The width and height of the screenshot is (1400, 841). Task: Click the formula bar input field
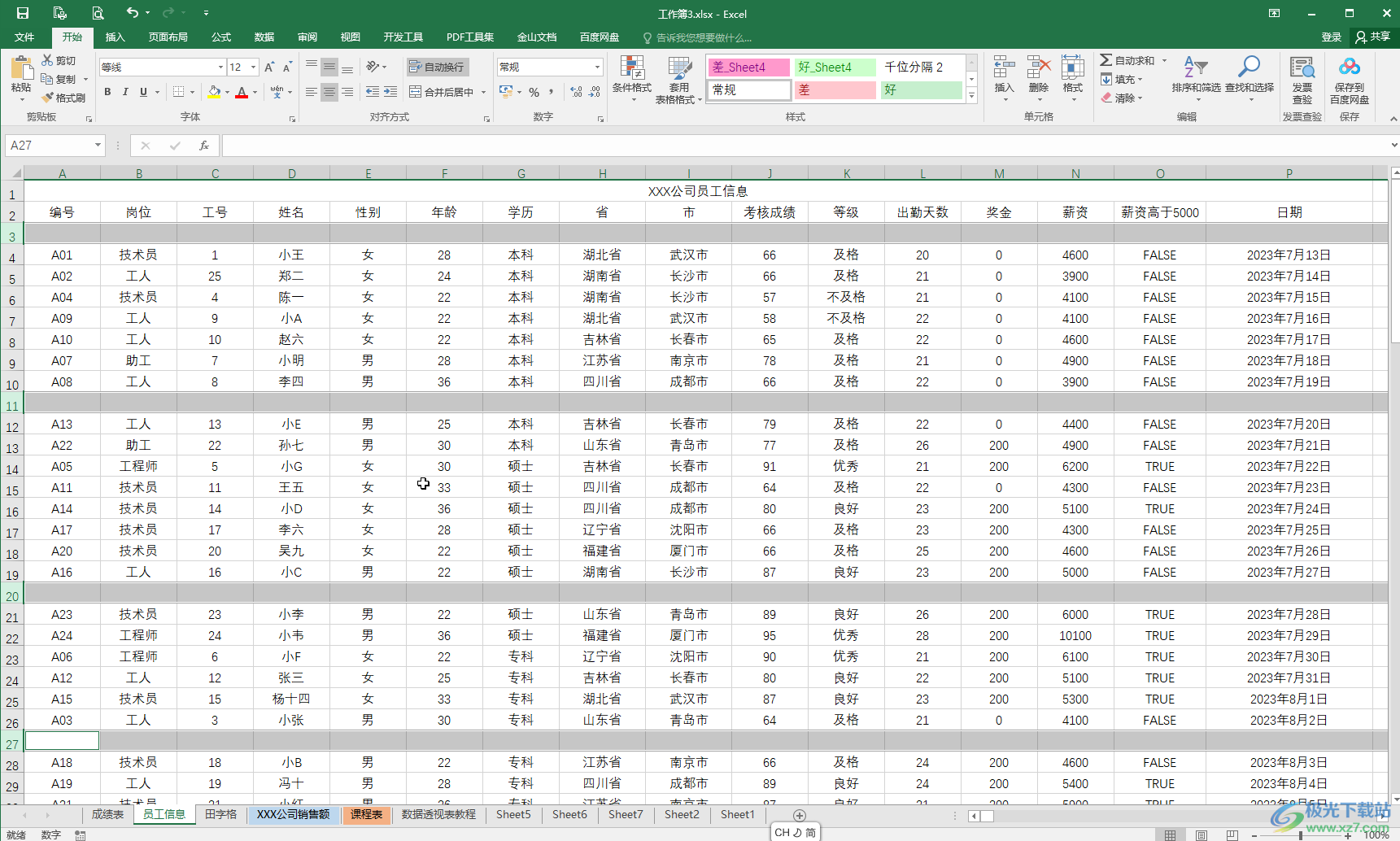pyautogui.click(x=805, y=146)
